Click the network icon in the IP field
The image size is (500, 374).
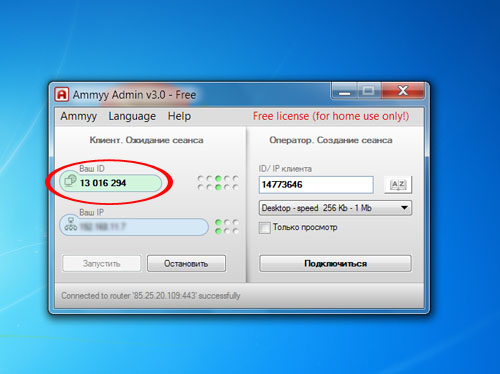click(x=71, y=224)
